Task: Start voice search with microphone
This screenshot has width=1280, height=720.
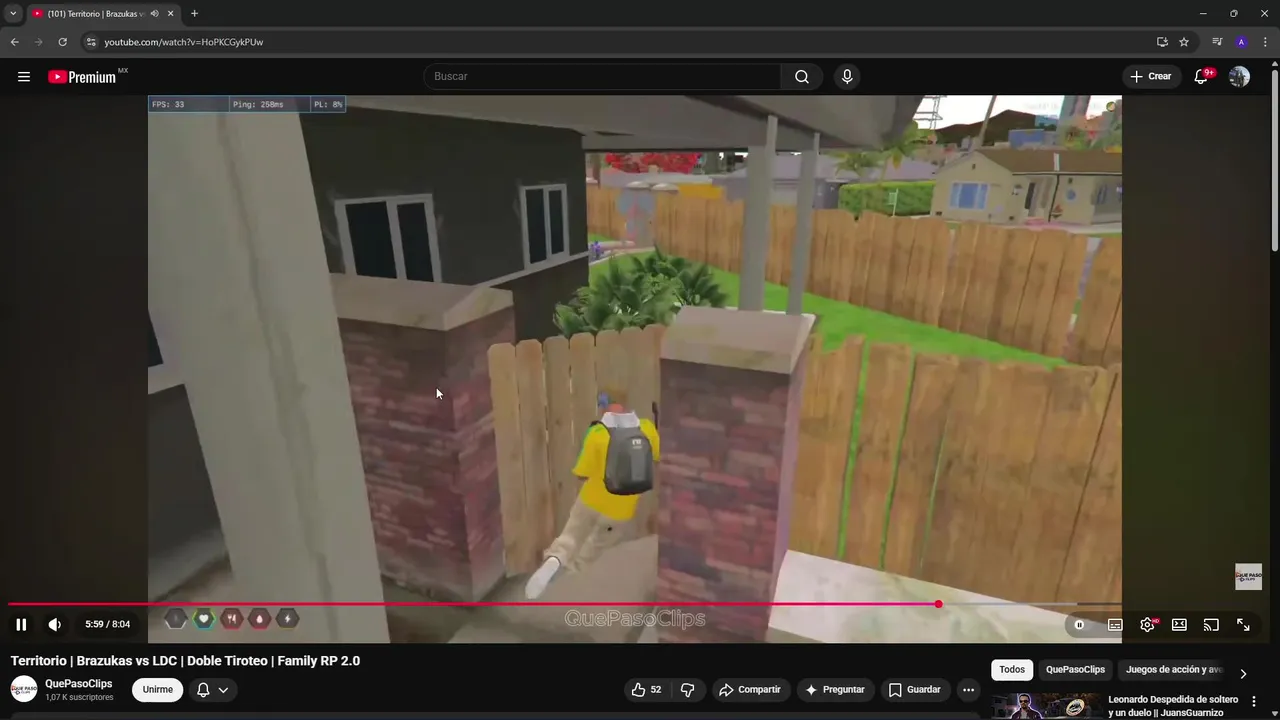Action: click(847, 77)
